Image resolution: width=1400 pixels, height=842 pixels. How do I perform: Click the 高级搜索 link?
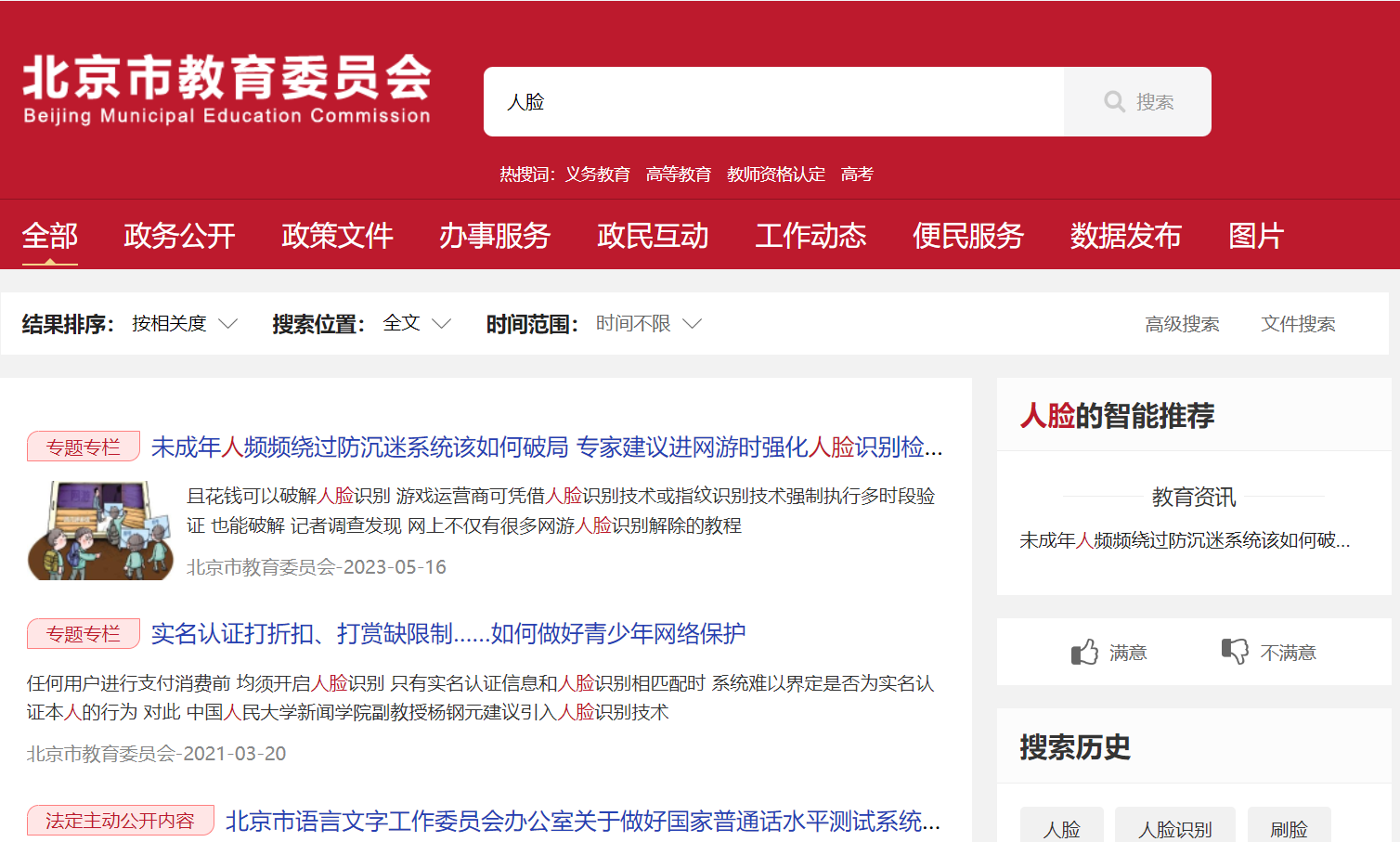(1182, 324)
